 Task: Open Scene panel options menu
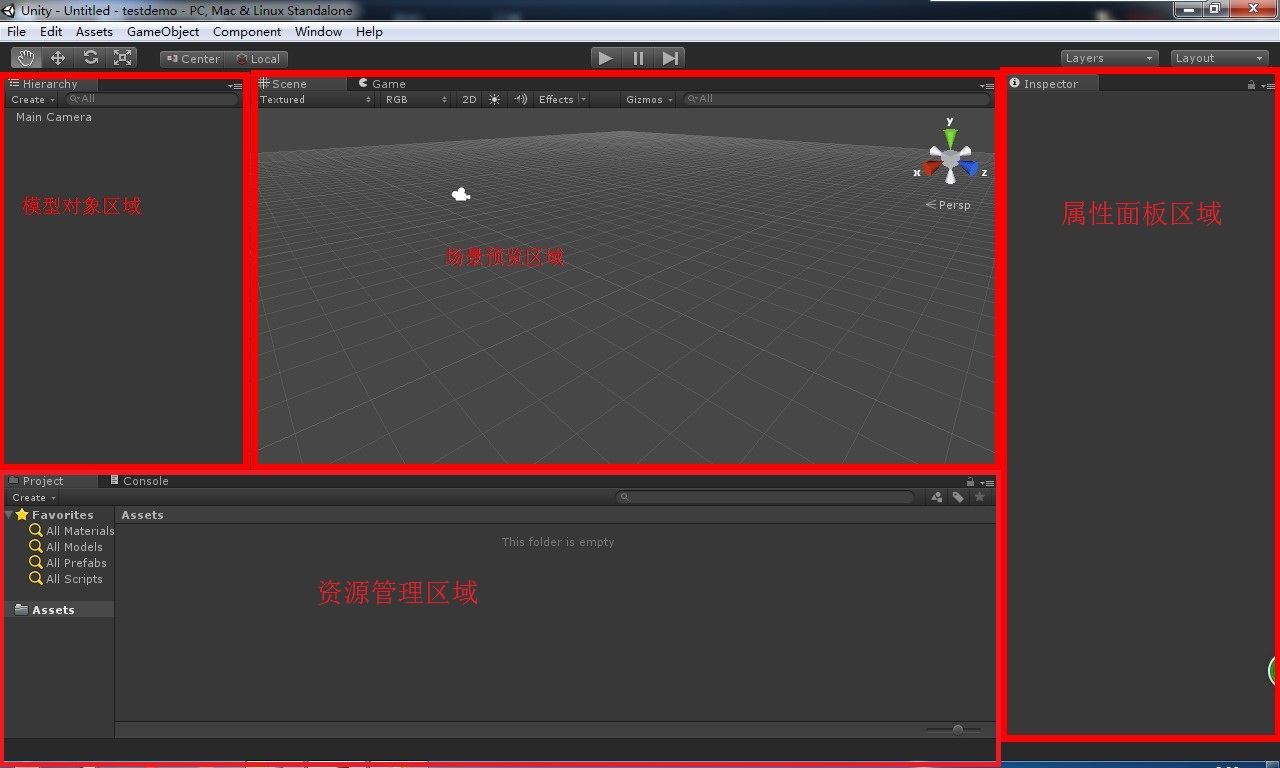[x=987, y=86]
